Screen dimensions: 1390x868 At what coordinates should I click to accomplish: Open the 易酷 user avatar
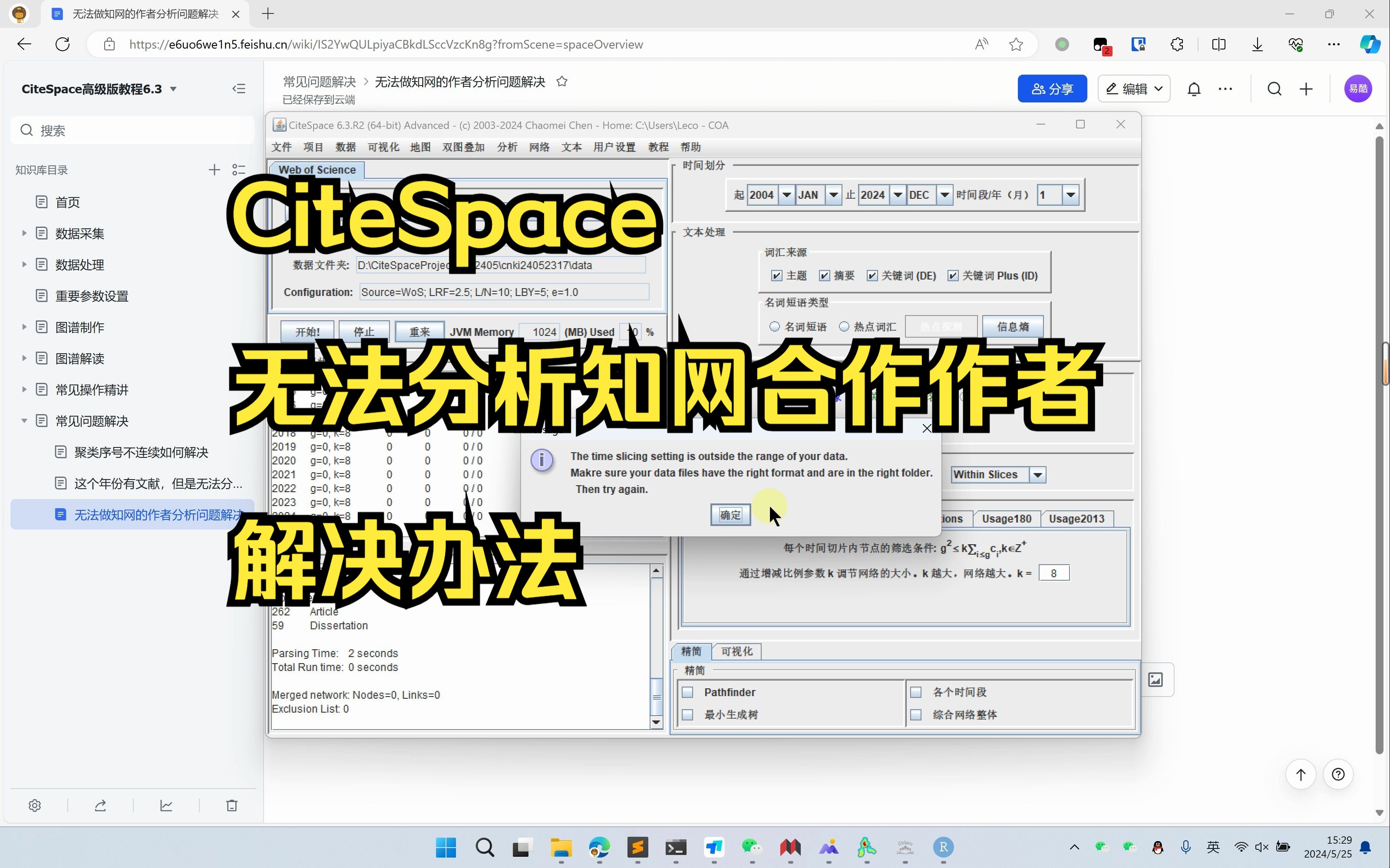point(1358,89)
